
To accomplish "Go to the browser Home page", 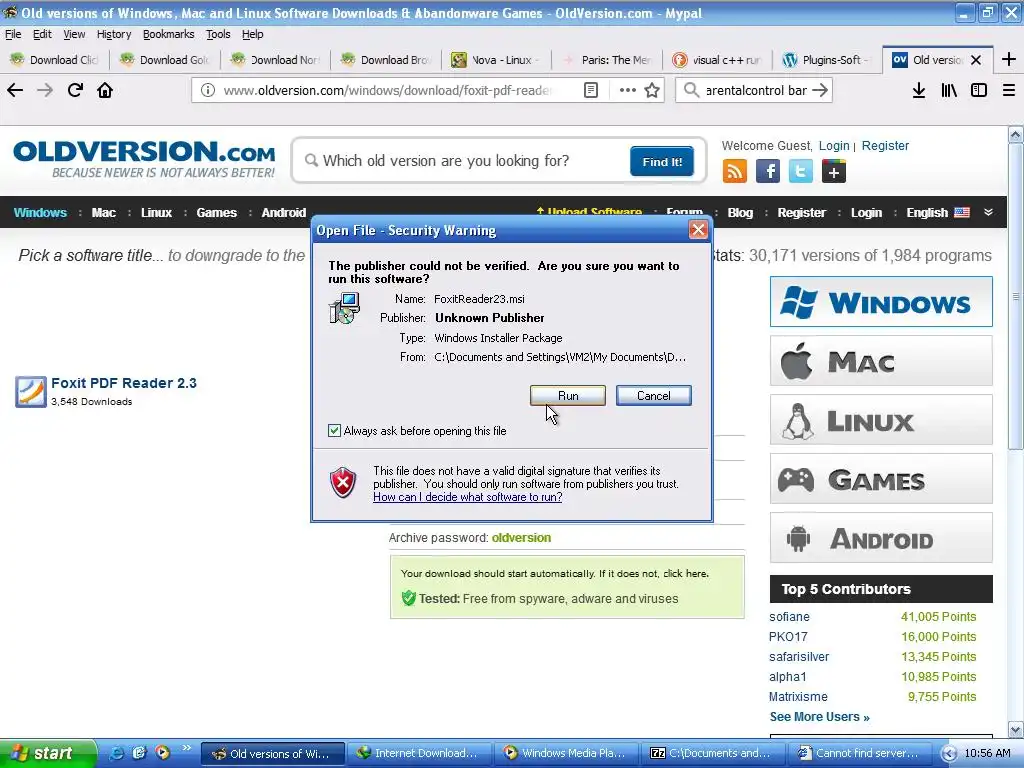I will pos(105,90).
